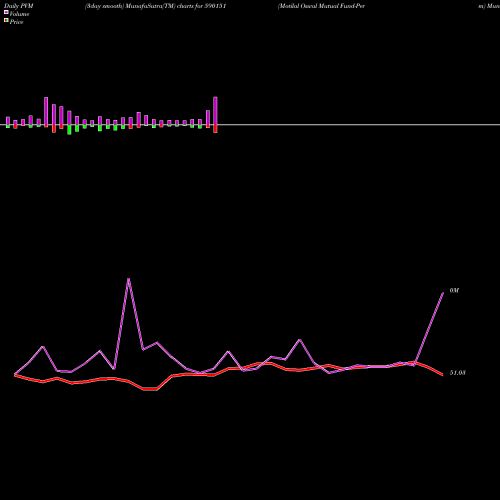Click the end point of the magenta volume line
This screenshot has height=500, width=500.
[443, 293]
